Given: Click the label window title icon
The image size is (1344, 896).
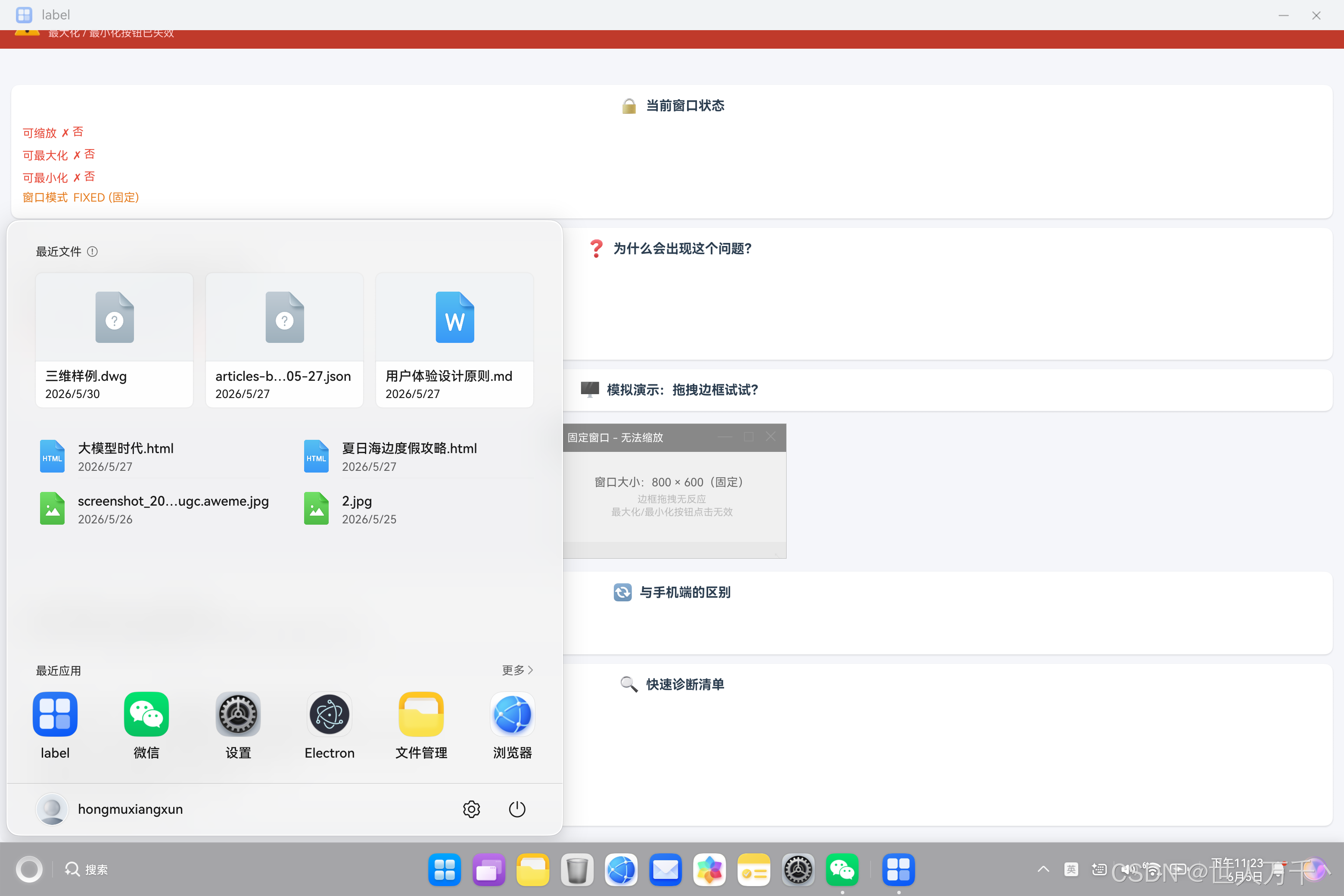Looking at the screenshot, I should 24,15.
